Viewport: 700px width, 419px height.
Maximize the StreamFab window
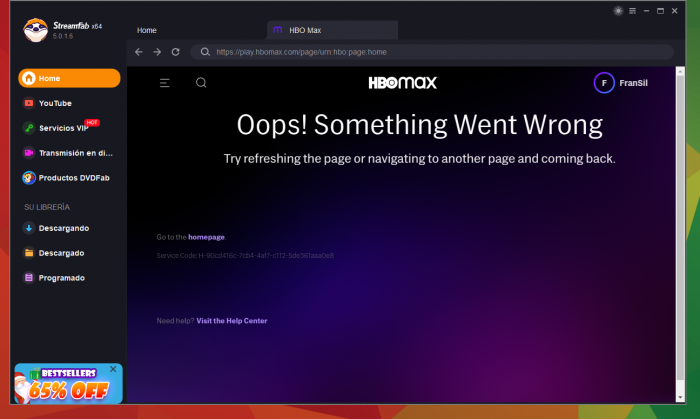[x=660, y=11]
